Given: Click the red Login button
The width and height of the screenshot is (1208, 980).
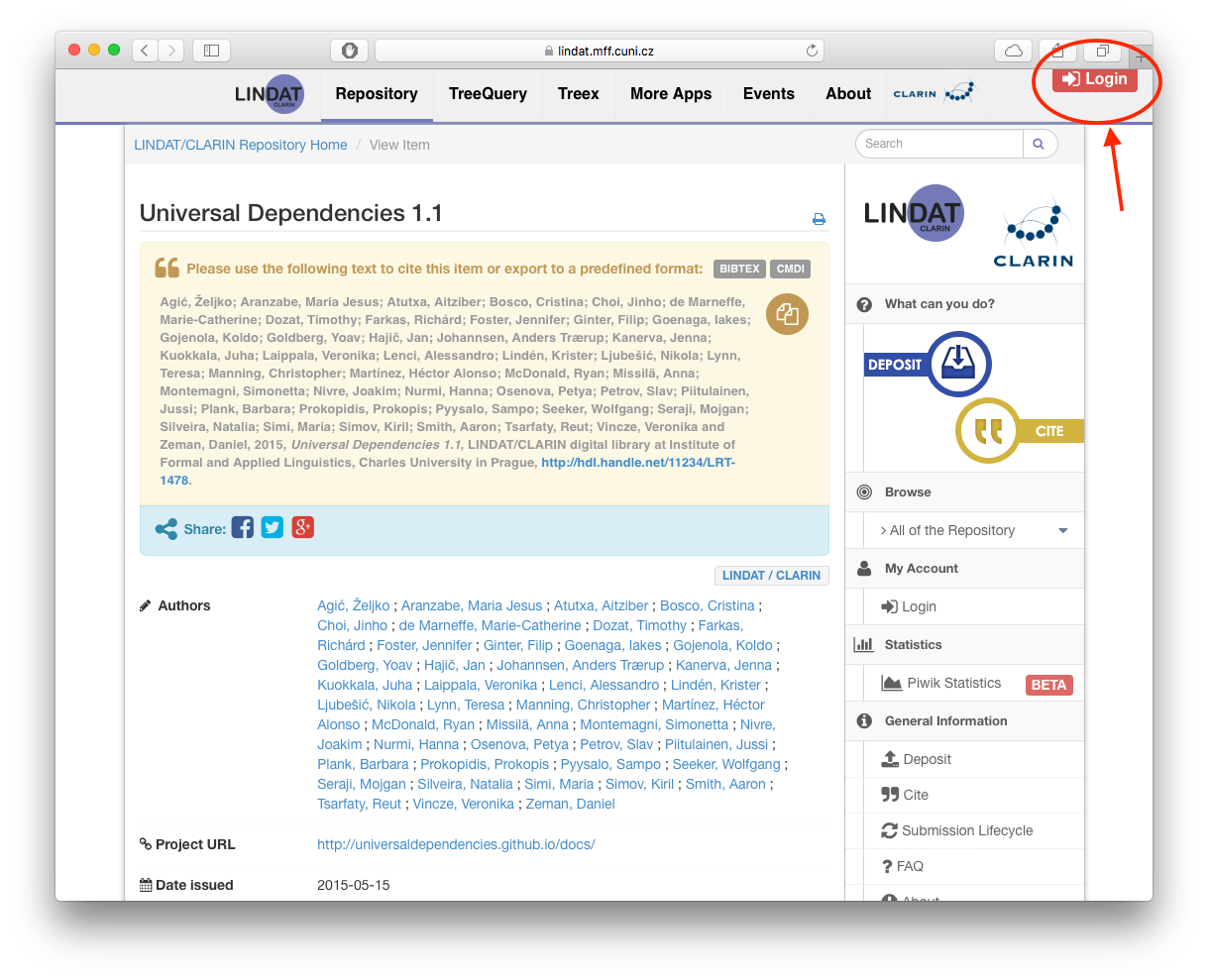Looking at the screenshot, I should coord(1095,79).
